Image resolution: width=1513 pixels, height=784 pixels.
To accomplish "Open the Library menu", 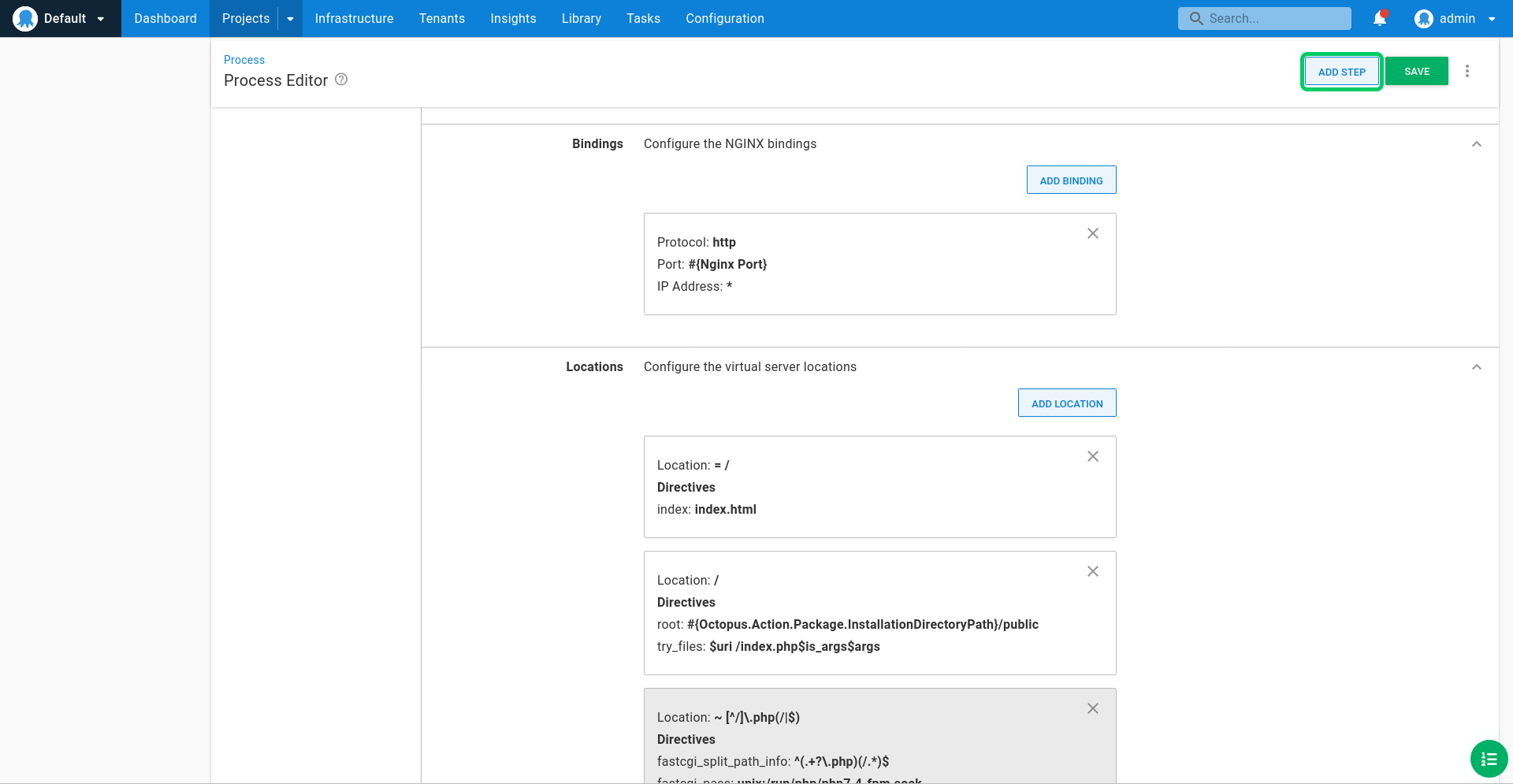I will point(582,18).
